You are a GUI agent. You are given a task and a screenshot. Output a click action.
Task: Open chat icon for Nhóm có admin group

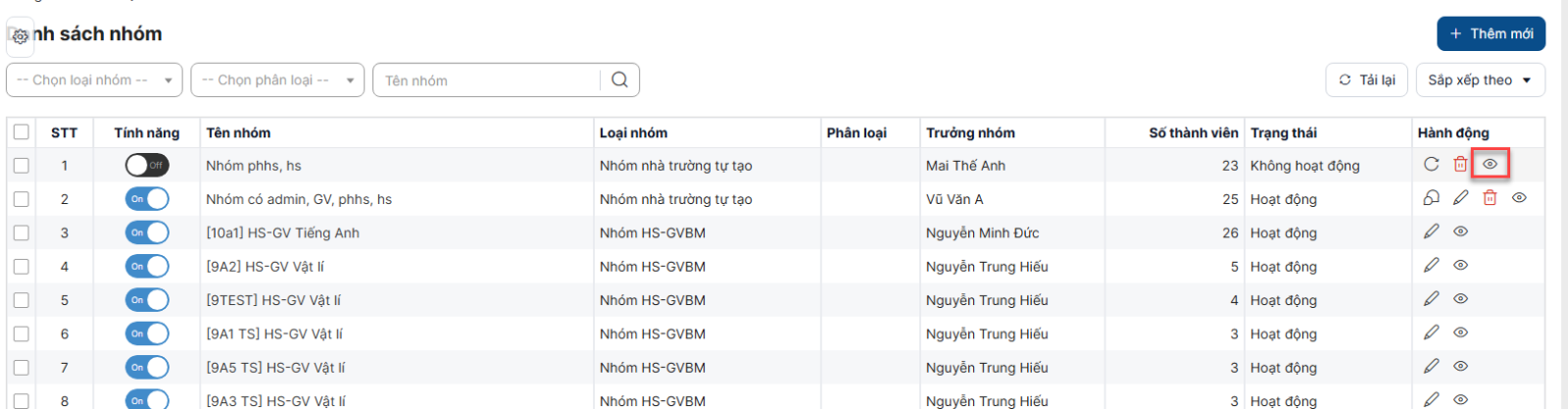tap(1431, 198)
